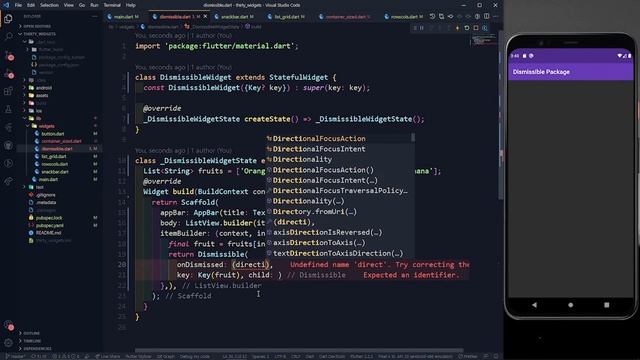This screenshot has width=640, height=360.
Task: Click the timeline history icon in editor toolbar
Action: [432, 16]
